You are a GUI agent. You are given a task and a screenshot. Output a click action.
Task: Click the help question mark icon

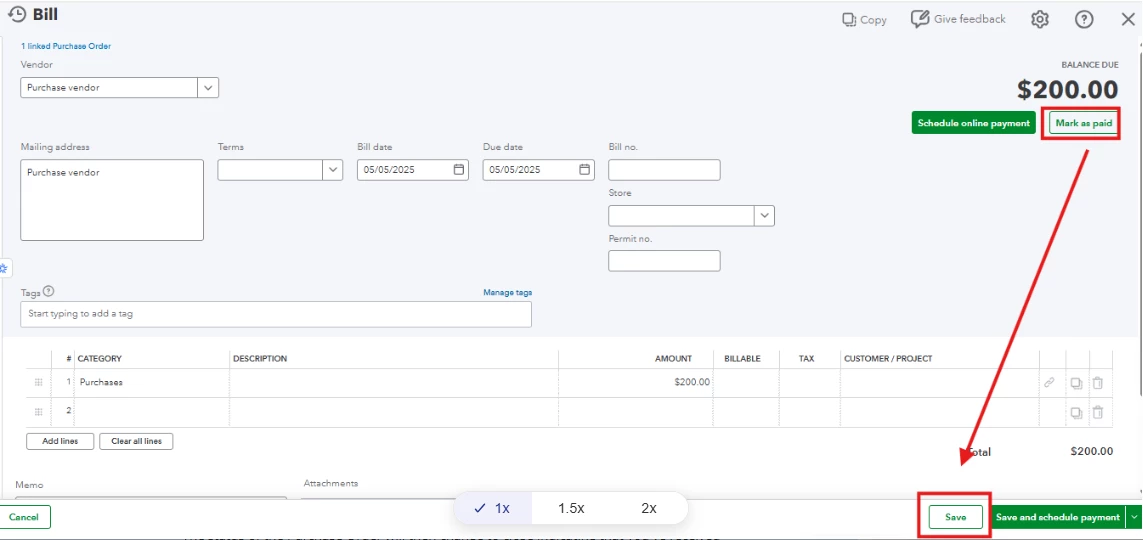(x=1084, y=20)
